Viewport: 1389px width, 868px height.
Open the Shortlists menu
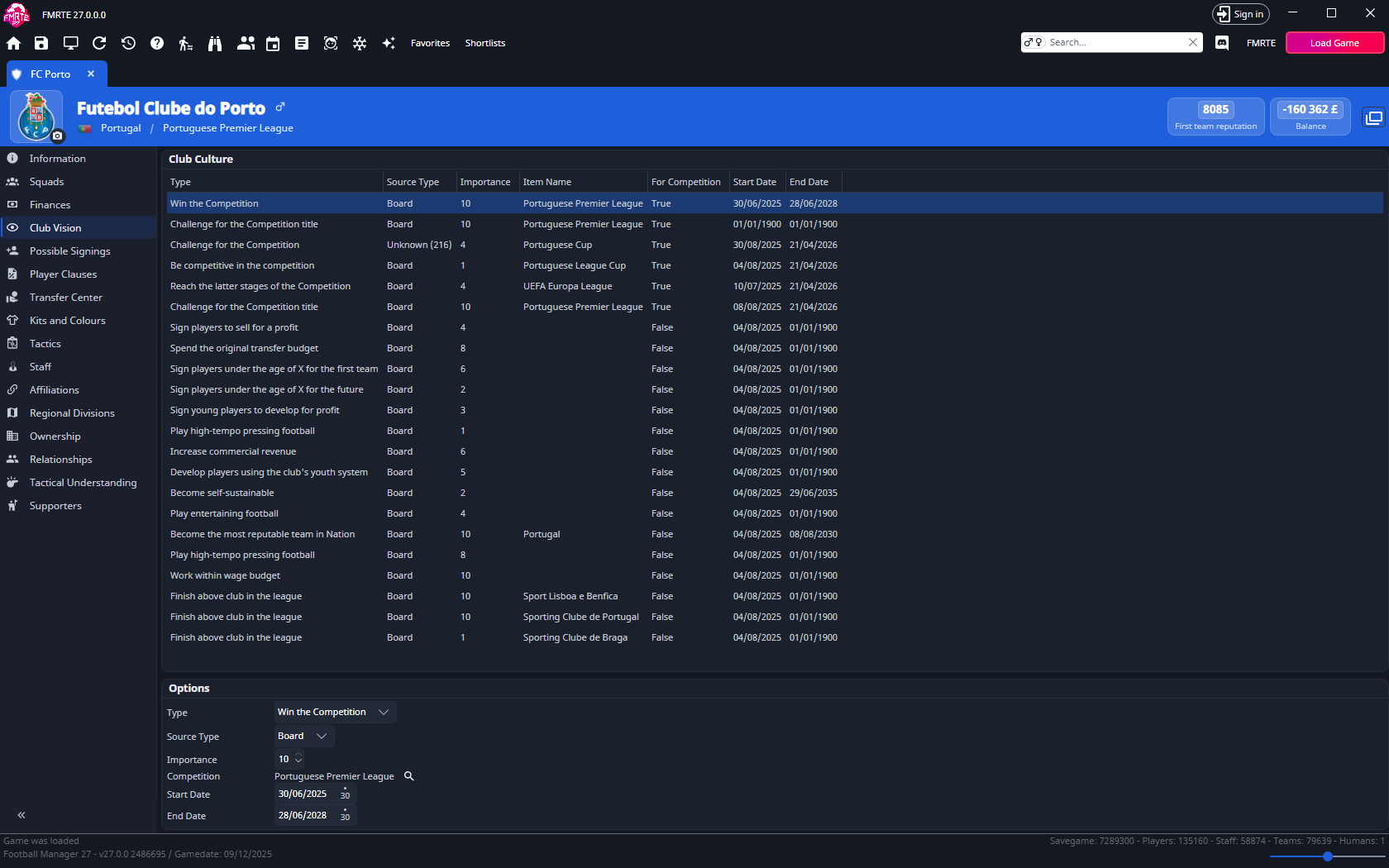[485, 43]
